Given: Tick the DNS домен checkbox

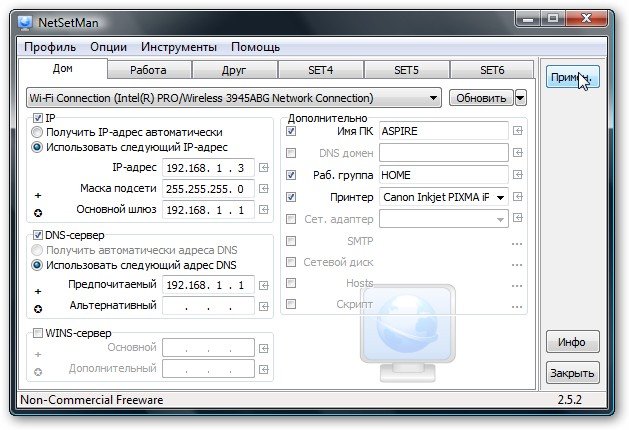Looking at the screenshot, I should click(291, 154).
